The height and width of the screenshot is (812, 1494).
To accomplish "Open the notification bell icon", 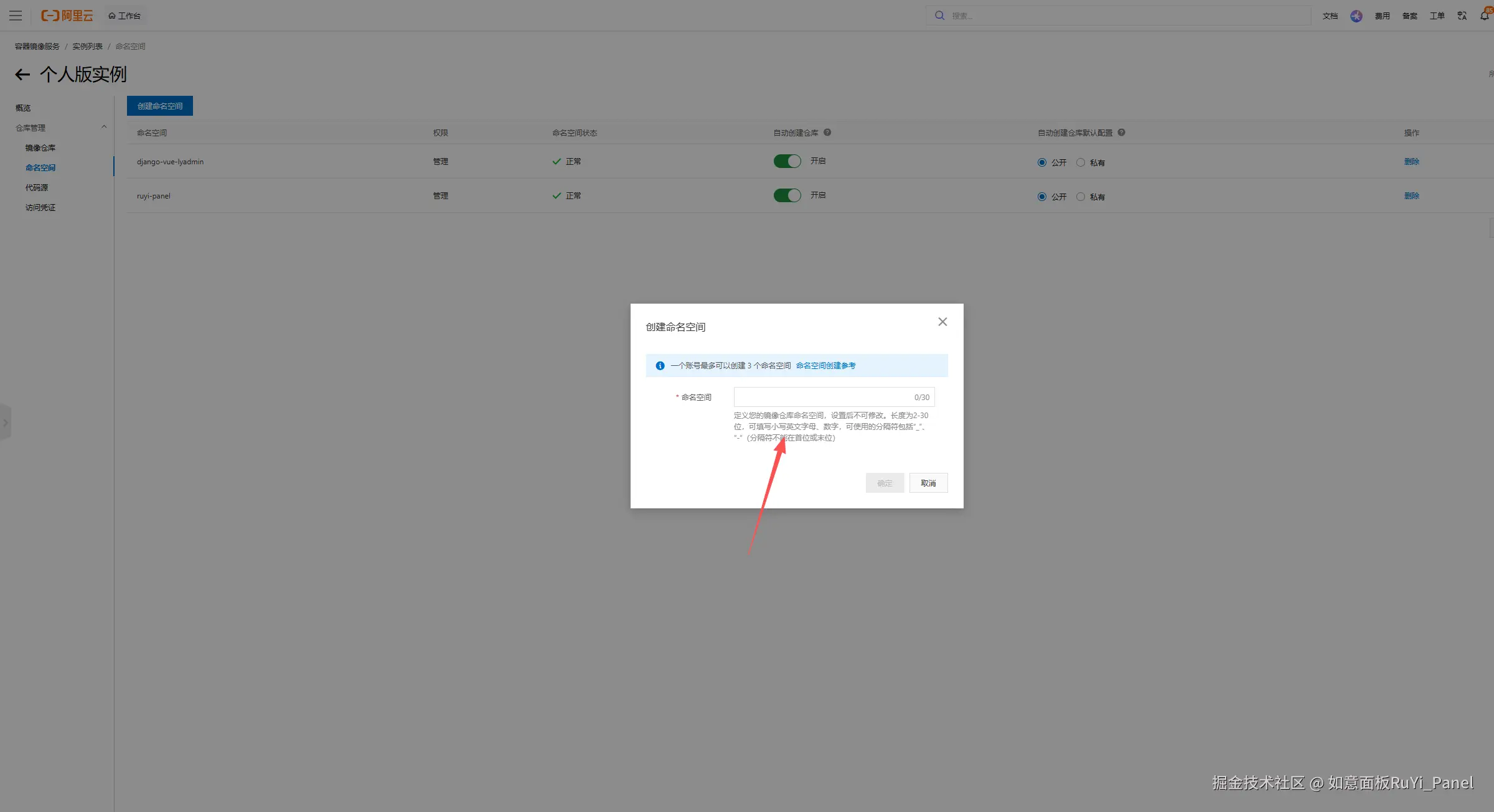I will (1485, 16).
